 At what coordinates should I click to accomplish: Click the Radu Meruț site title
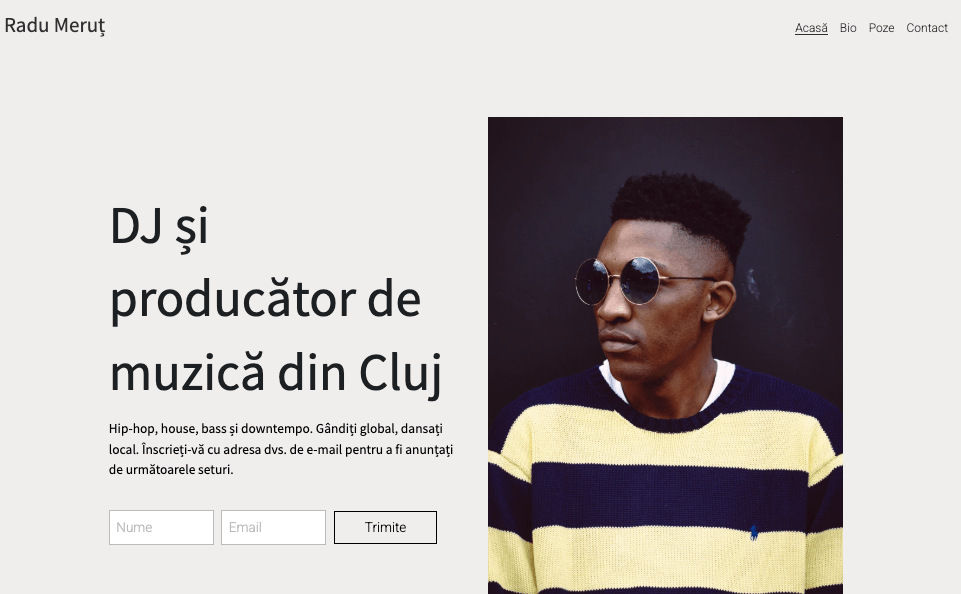pos(55,26)
